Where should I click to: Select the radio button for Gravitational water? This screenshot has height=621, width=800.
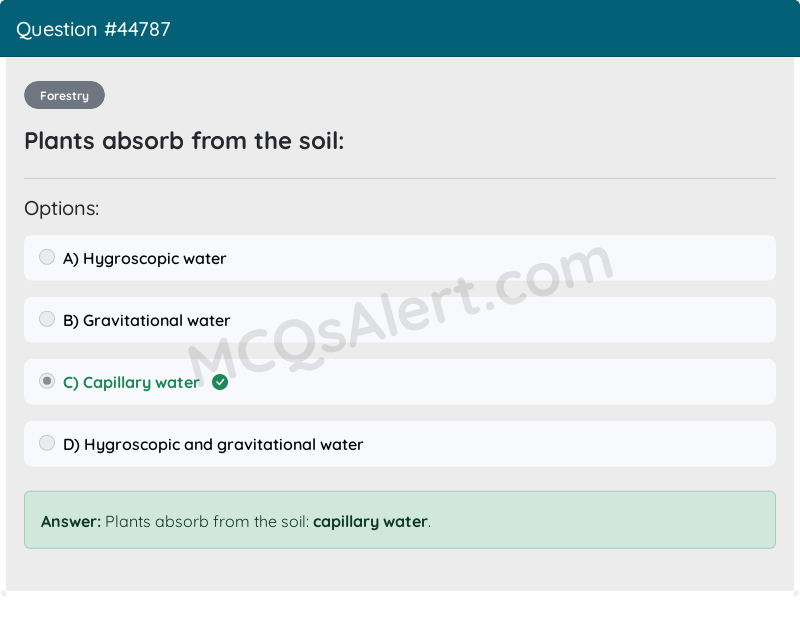[47, 319]
